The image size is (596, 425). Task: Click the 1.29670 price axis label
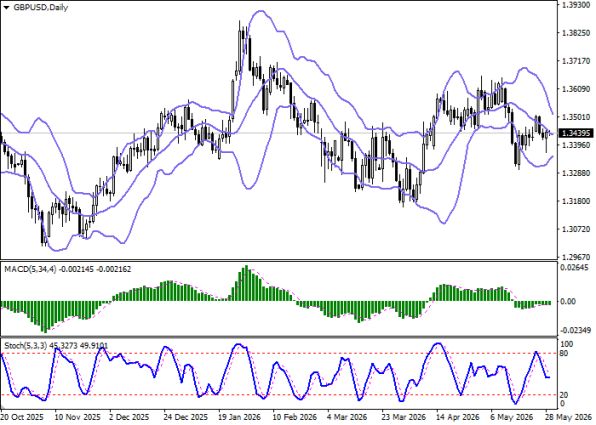(x=575, y=257)
